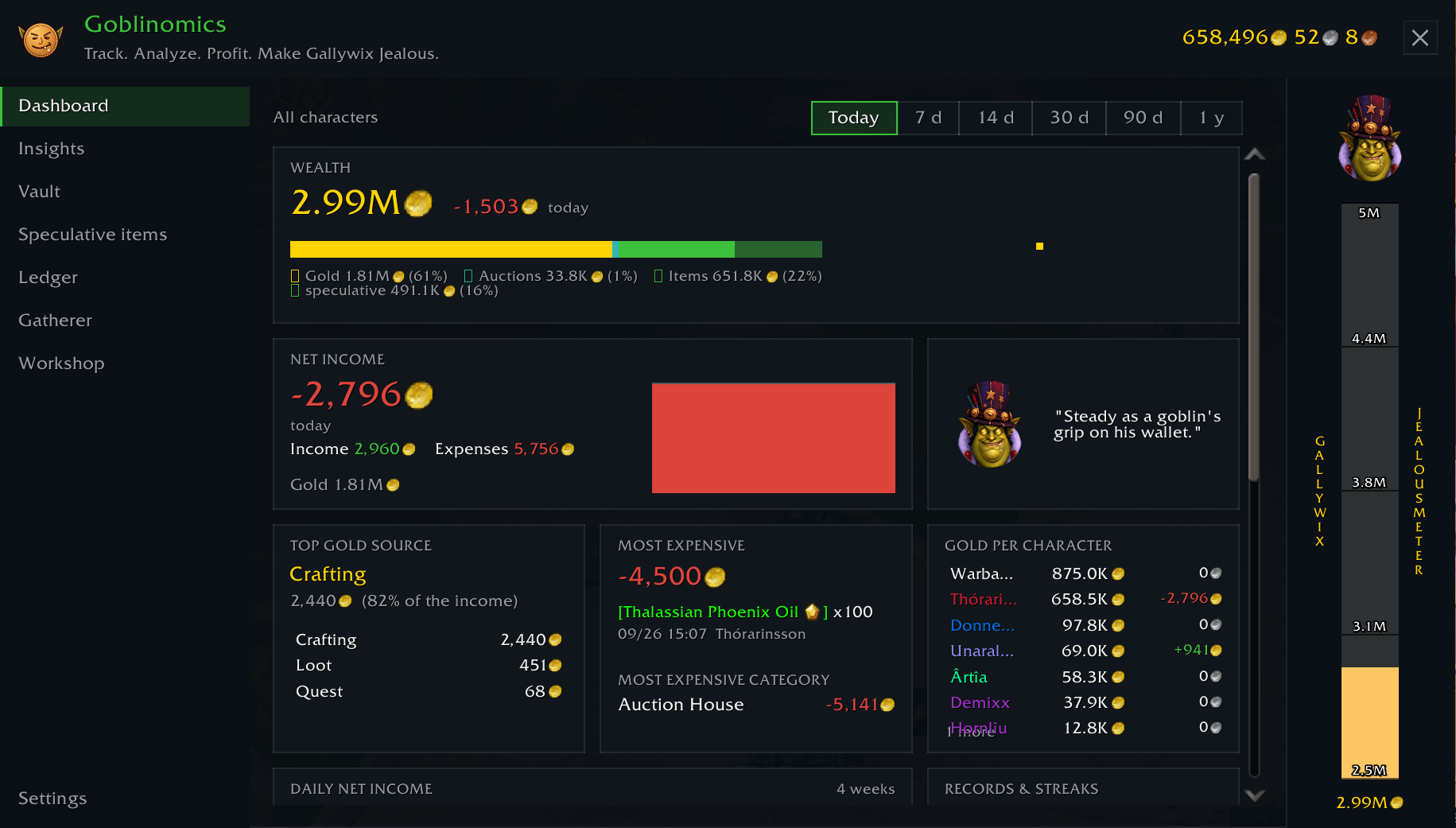Click the silver coin in the header balance
The width and height of the screenshot is (1456, 828).
coord(1330,37)
